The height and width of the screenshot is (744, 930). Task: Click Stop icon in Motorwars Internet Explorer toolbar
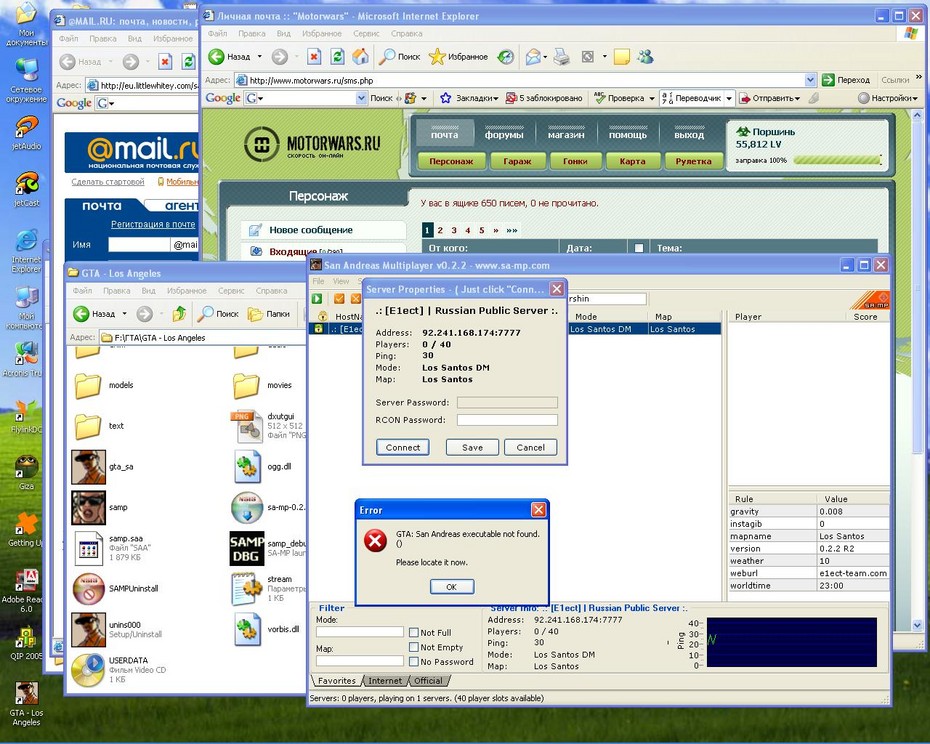coord(314,57)
